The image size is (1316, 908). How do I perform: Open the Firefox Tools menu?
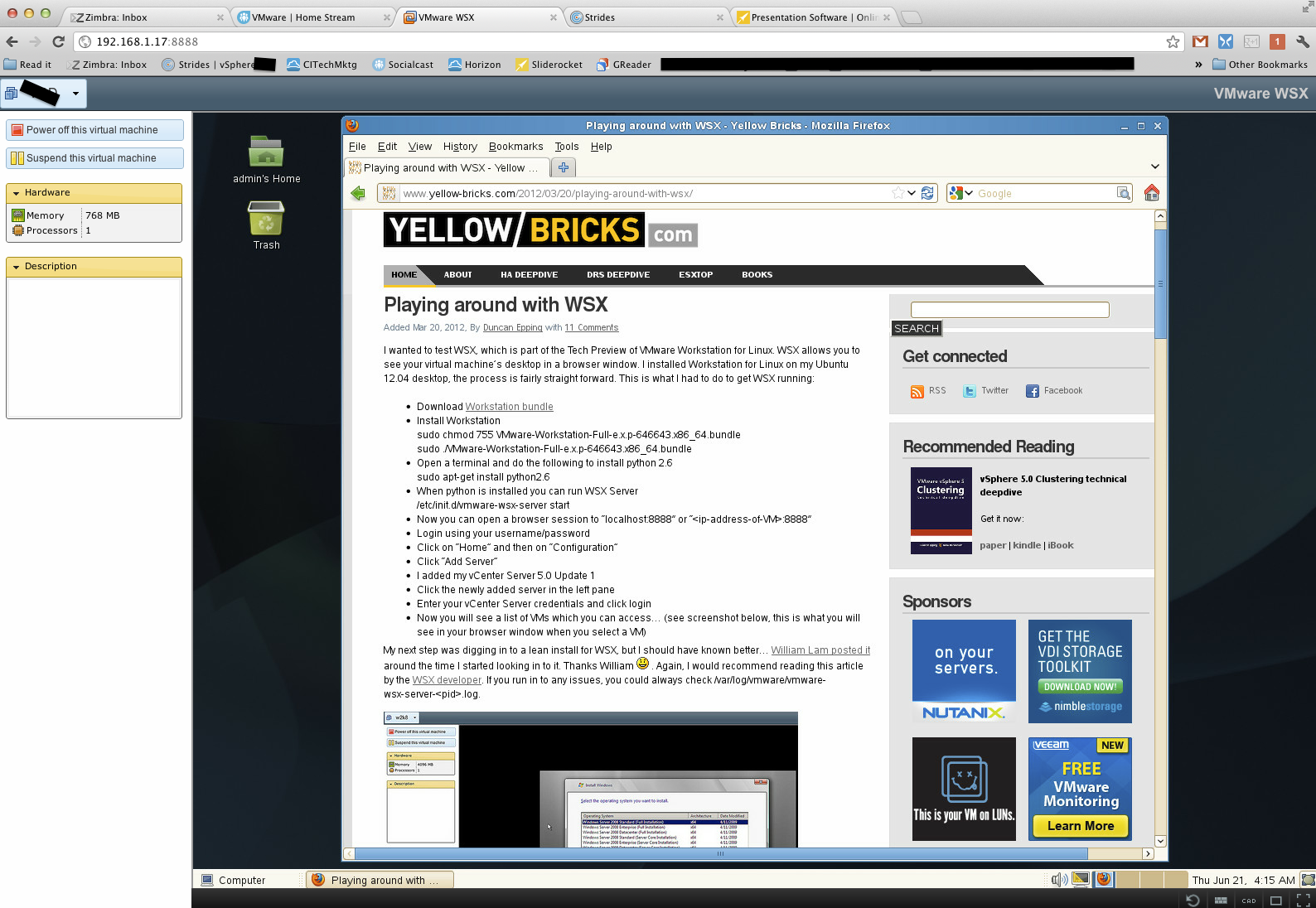[567, 147]
